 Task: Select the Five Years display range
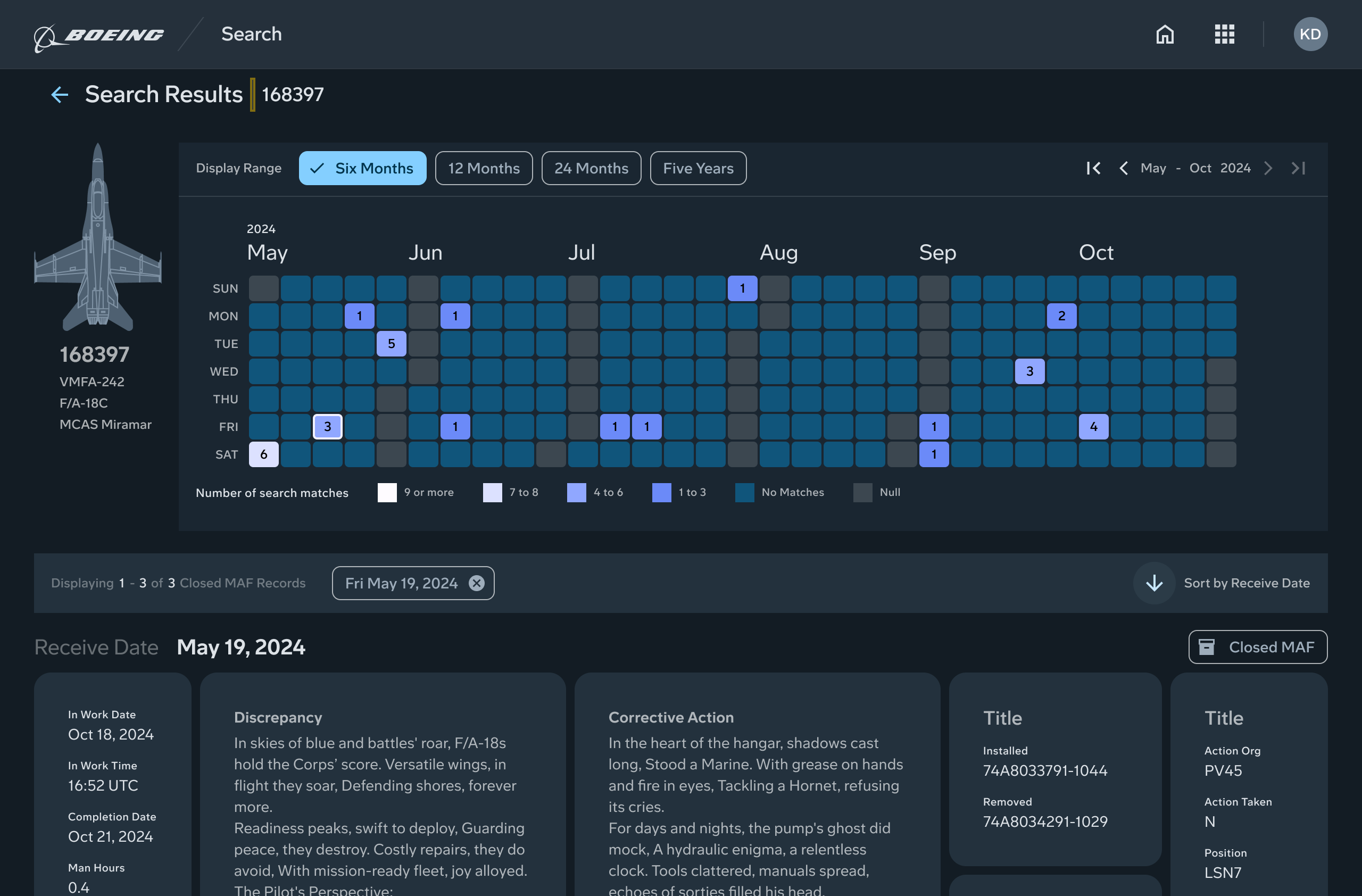pyautogui.click(x=698, y=168)
